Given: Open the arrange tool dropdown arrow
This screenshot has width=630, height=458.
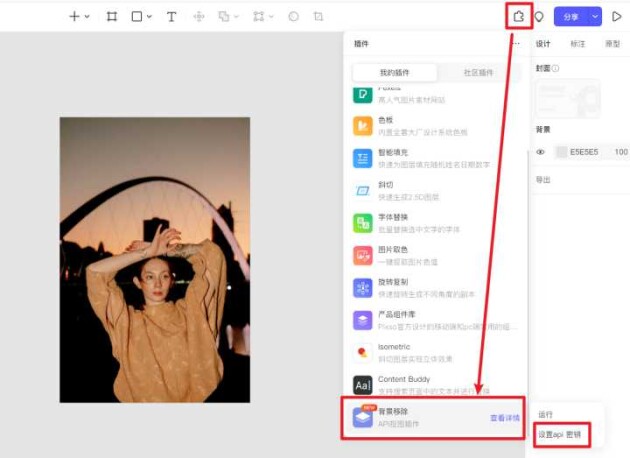Looking at the screenshot, I should click(x=271, y=17).
